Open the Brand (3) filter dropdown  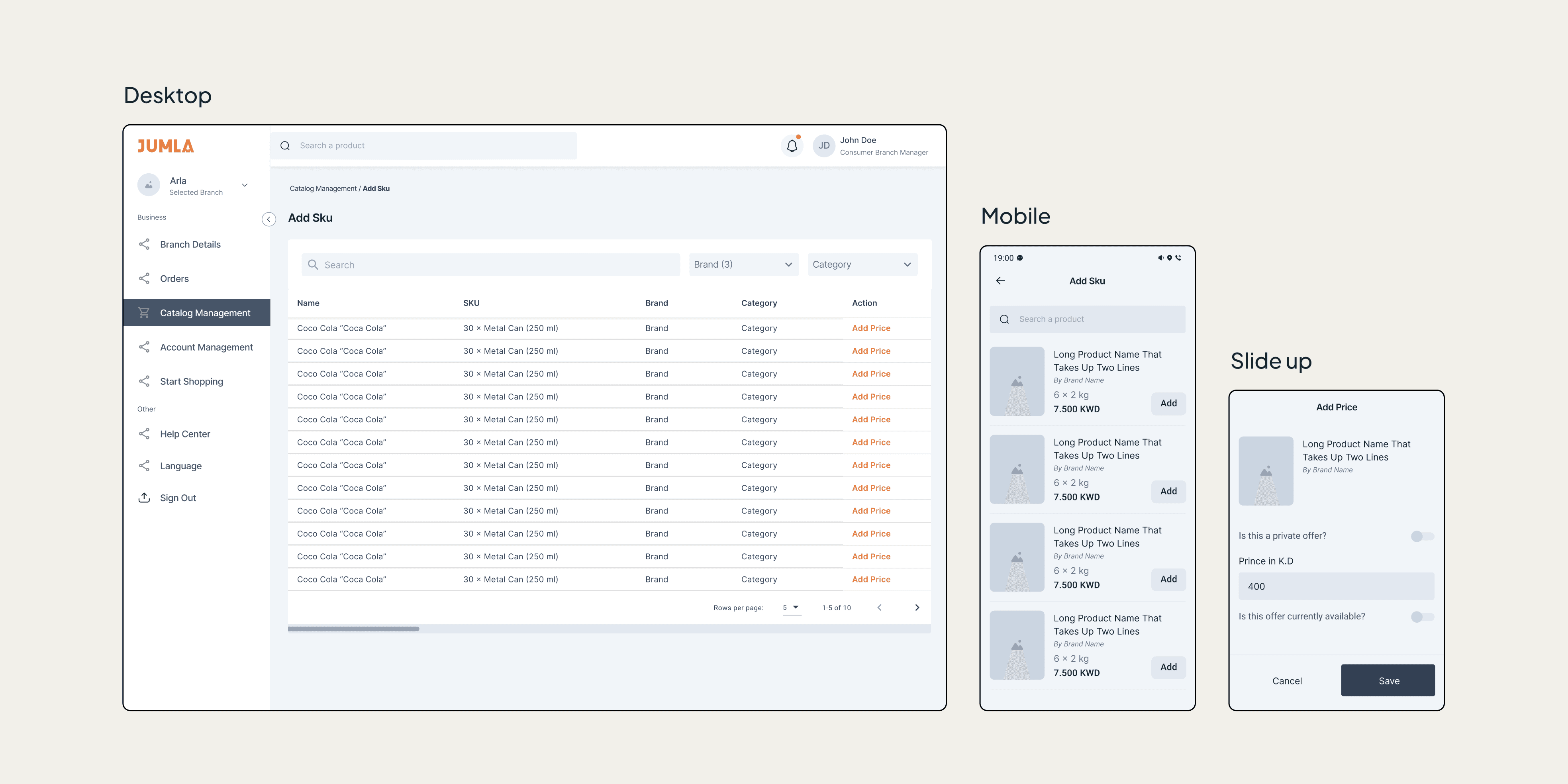click(x=743, y=265)
